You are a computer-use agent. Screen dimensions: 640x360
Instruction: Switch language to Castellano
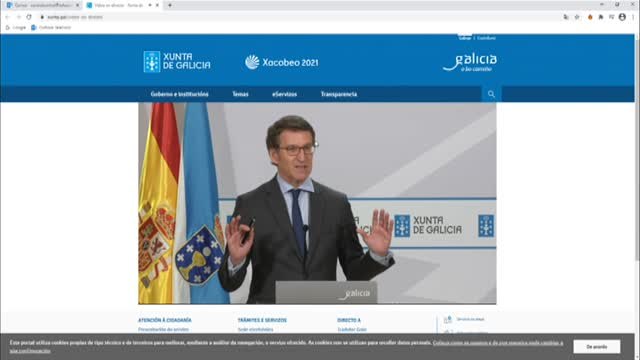coord(487,38)
